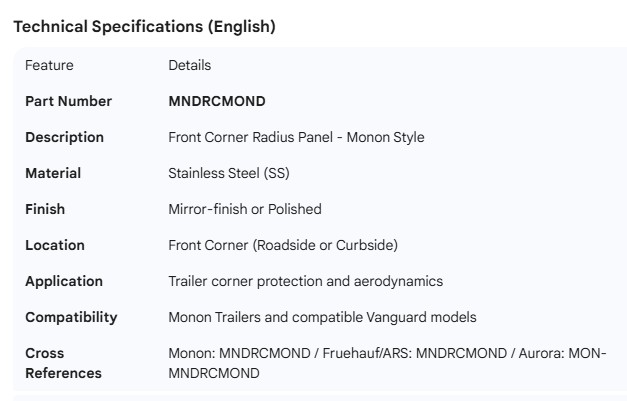Select the Location row label
This screenshot has width=627, height=401.
pos(54,245)
